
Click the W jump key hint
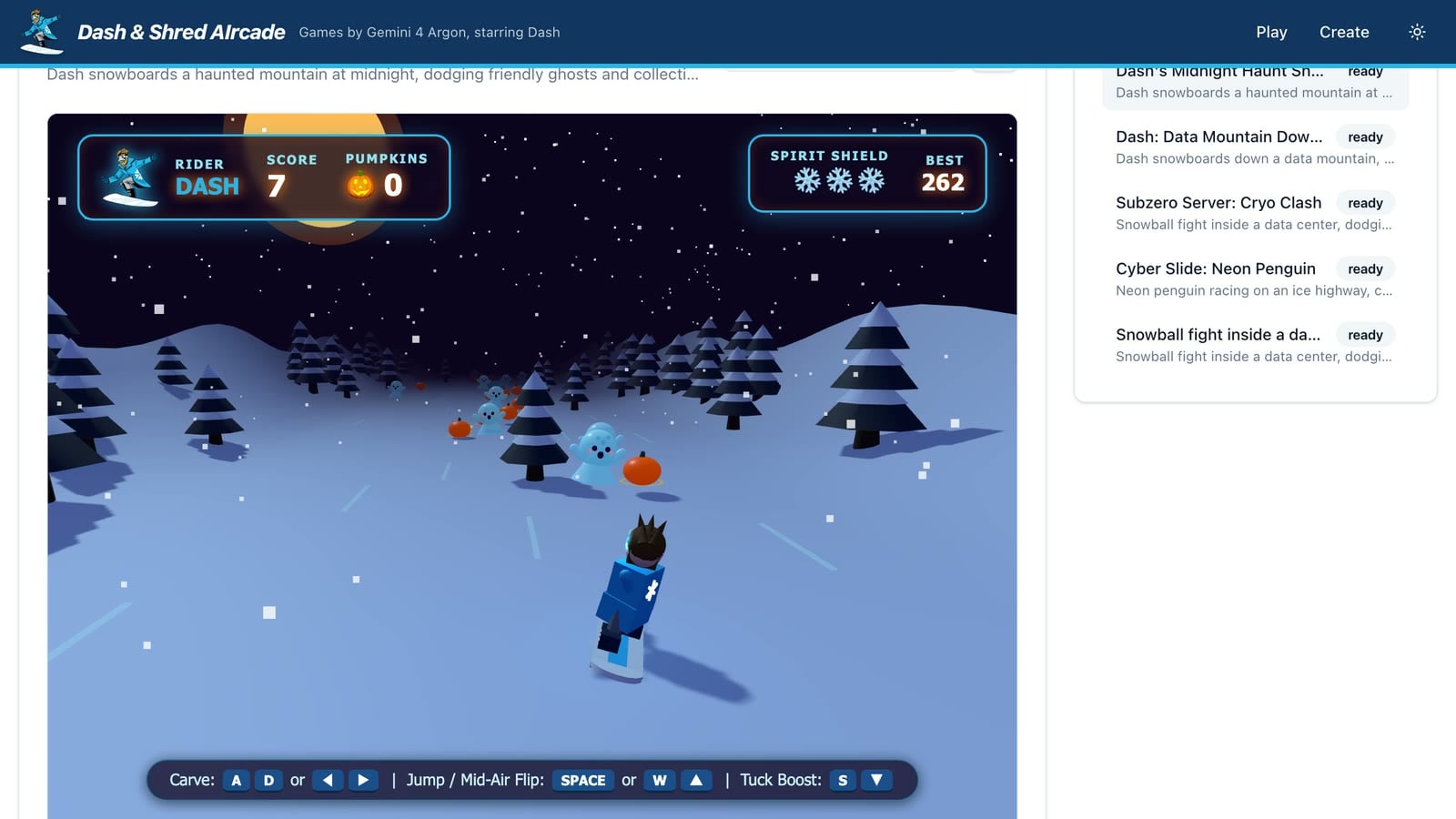[660, 780]
